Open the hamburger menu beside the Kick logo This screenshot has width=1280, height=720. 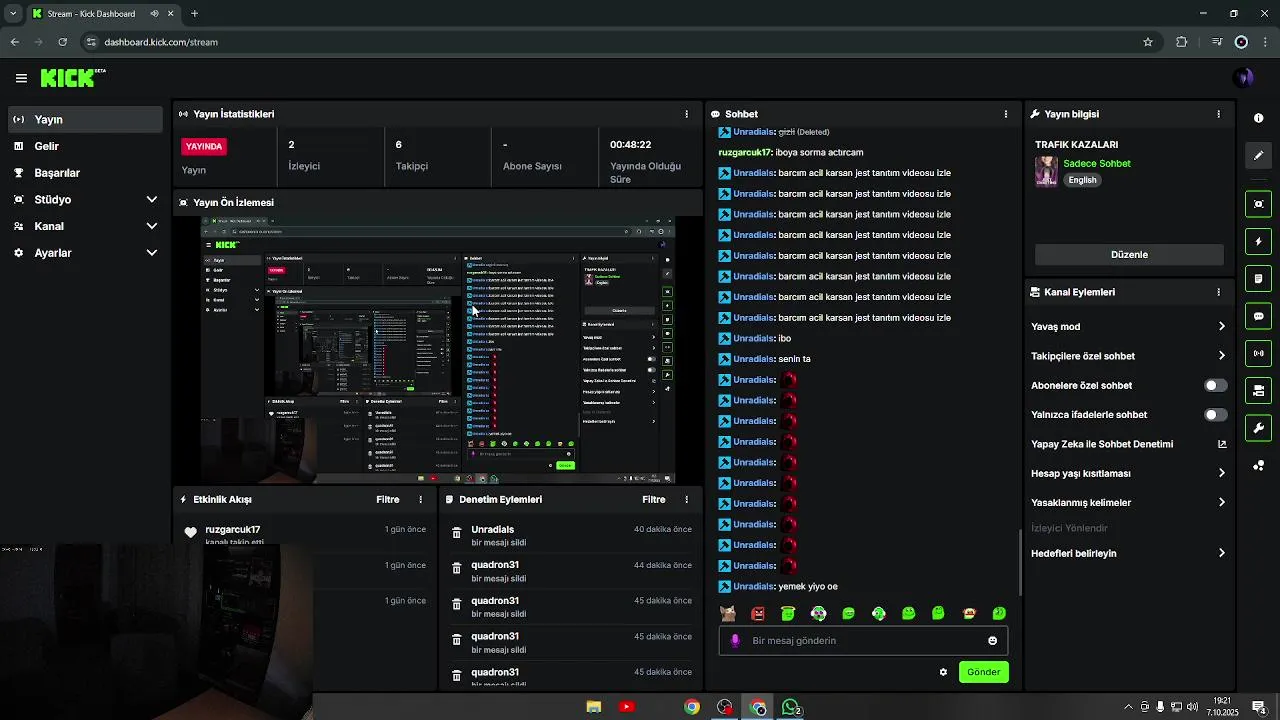coord(21,78)
